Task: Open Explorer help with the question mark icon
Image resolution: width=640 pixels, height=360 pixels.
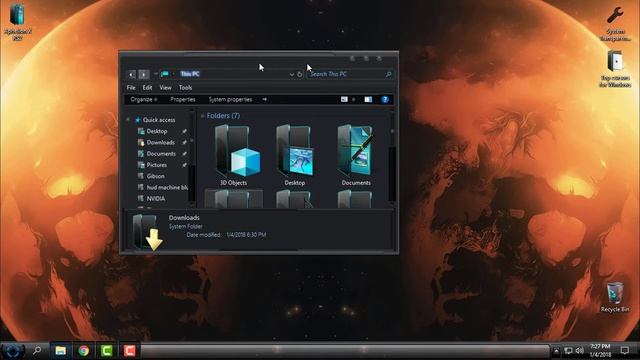Action: [x=384, y=99]
